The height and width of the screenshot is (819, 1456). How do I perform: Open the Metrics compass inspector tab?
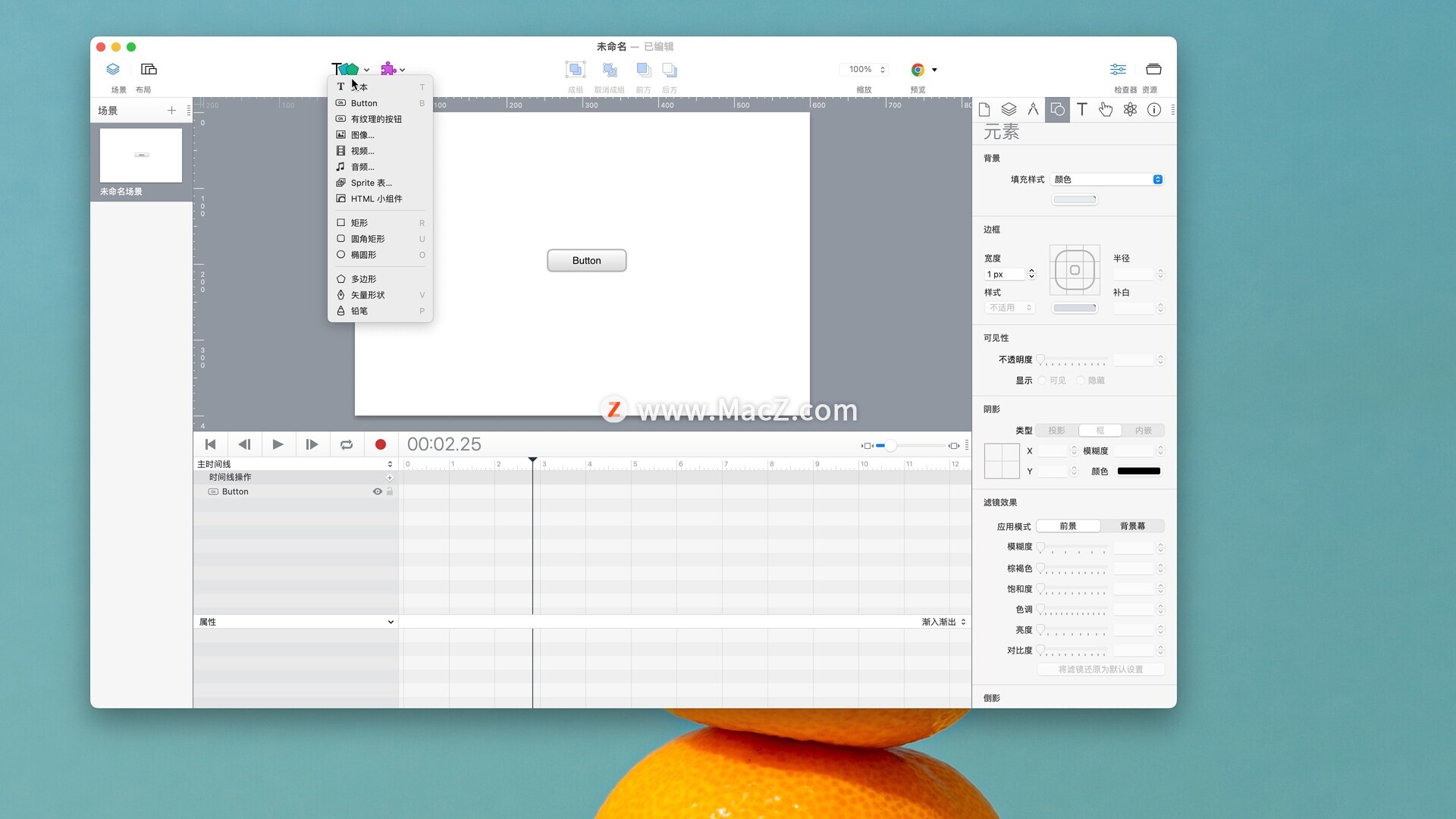click(1033, 109)
